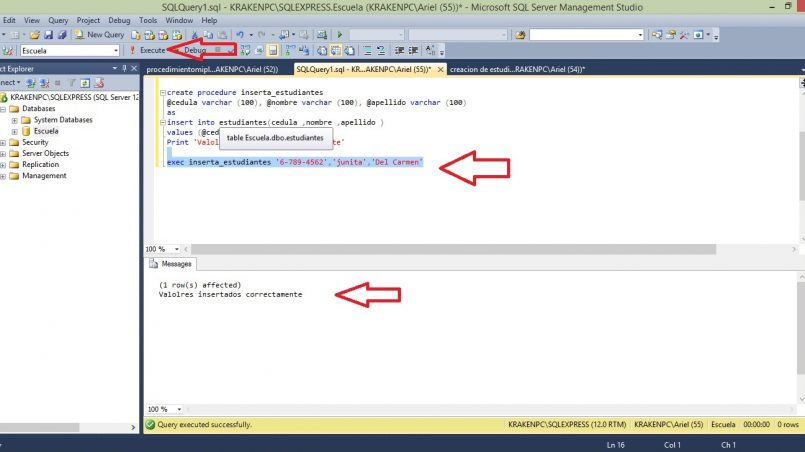Click the Undo arrow icon

pos(240,35)
